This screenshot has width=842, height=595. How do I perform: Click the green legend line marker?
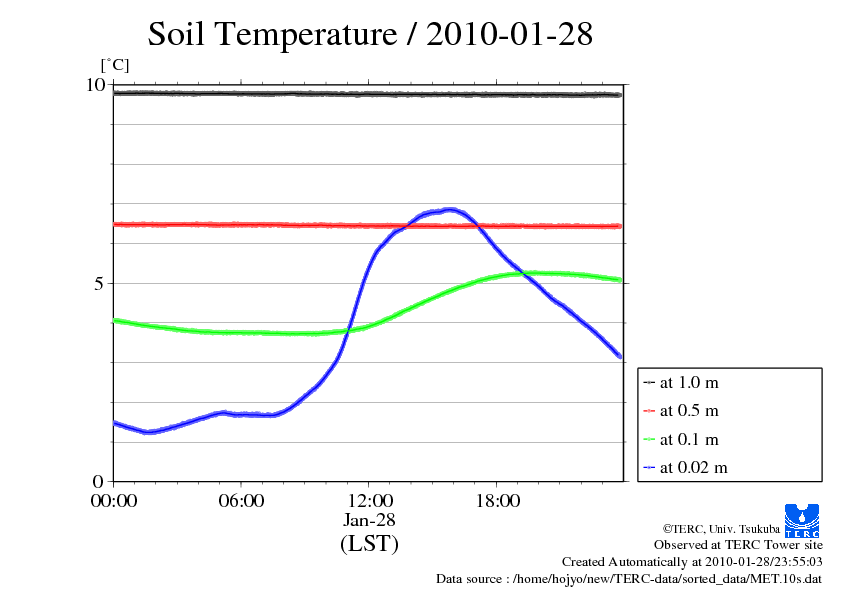click(x=649, y=439)
